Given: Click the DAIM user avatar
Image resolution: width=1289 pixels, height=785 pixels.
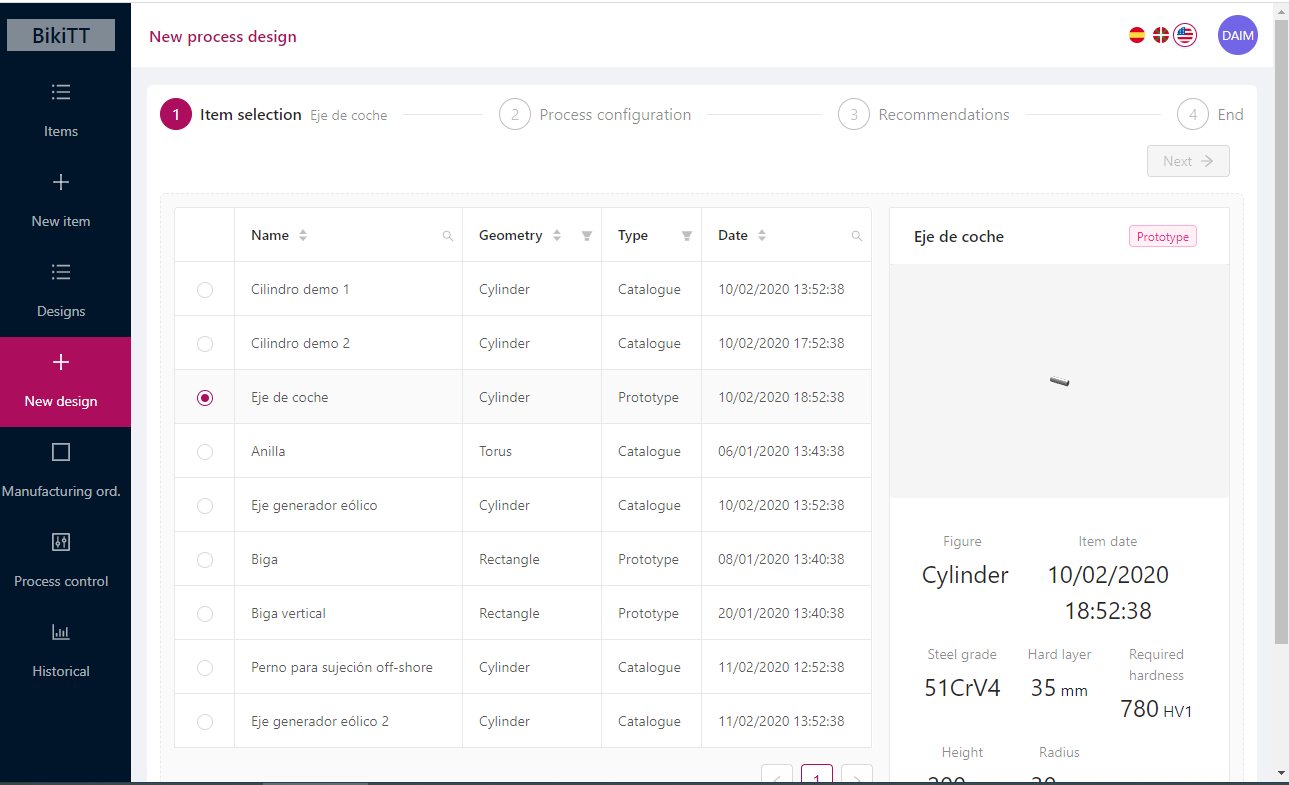Looking at the screenshot, I should (1237, 36).
